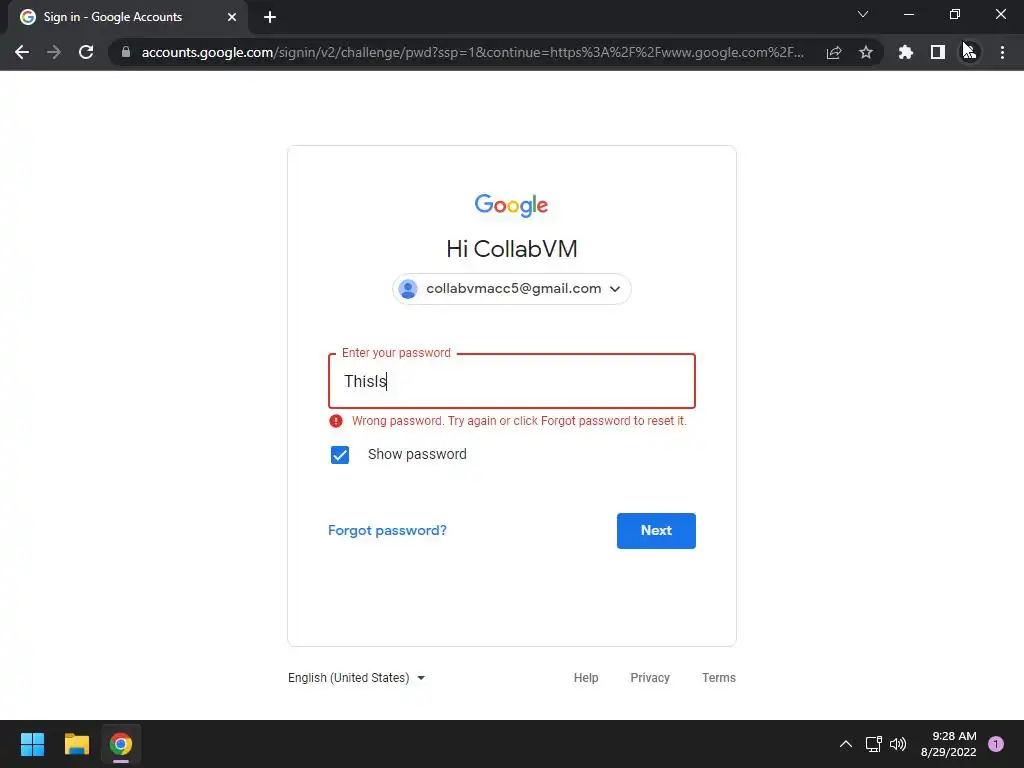
Task: Open the Privacy link
Action: click(650, 678)
